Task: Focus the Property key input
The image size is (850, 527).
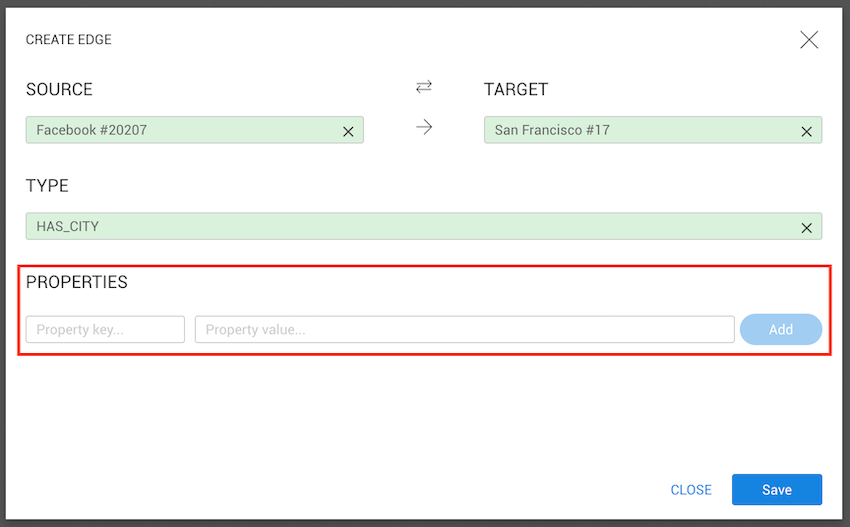Action: coord(105,330)
